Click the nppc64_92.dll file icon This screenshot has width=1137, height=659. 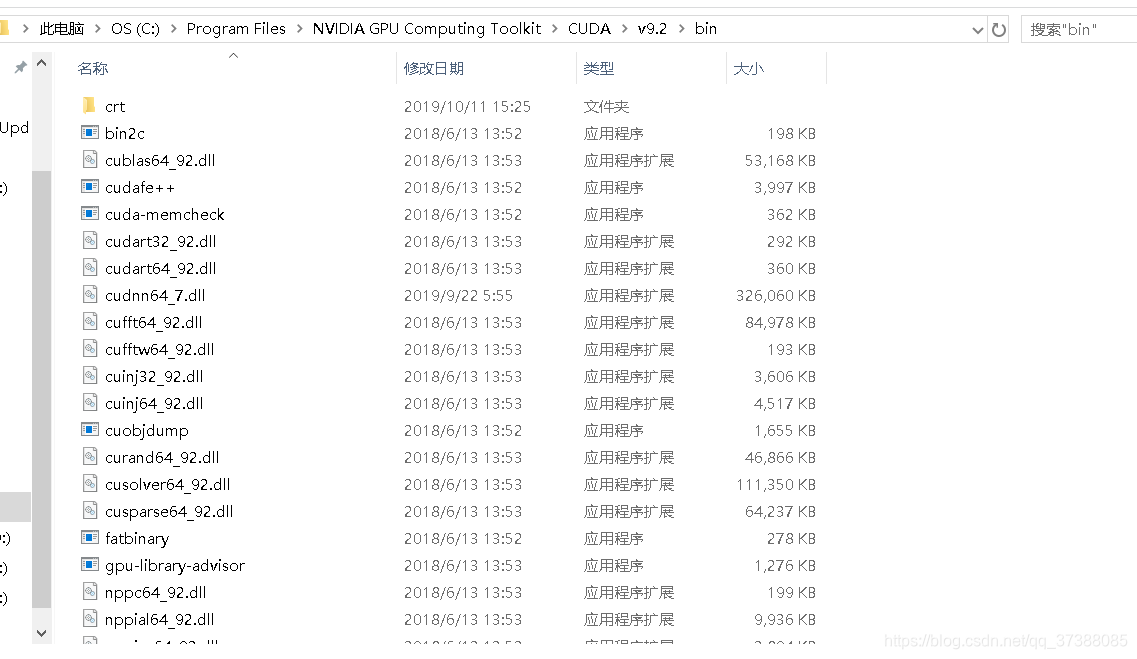pyautogui.click(x=89, y=592)
